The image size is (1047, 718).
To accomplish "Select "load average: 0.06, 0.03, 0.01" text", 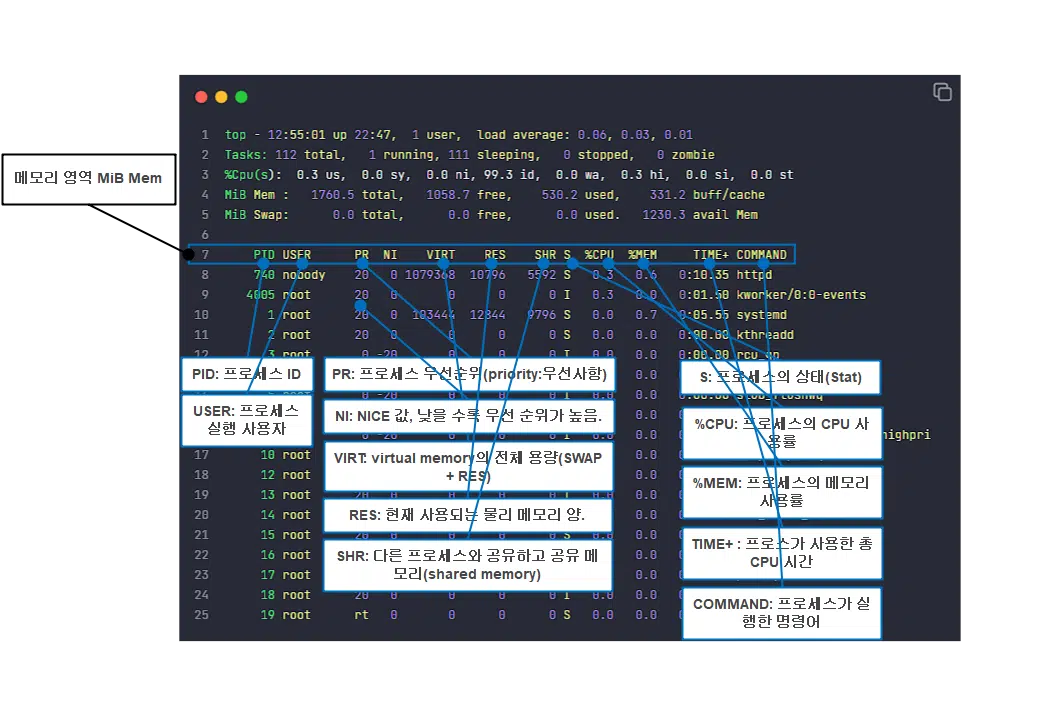I will (585, 135).
